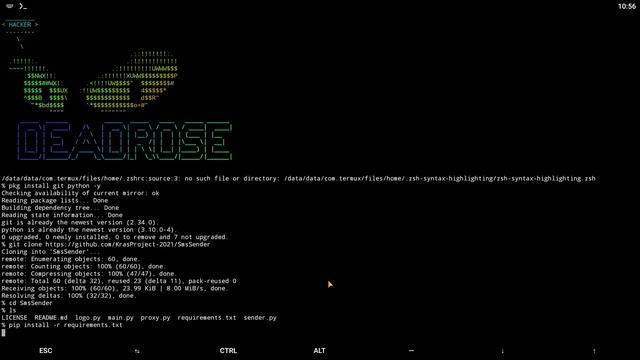Tap the ALT modifier key
The height and width of the screenshot is (360, 640).
(x=320, y=351)
